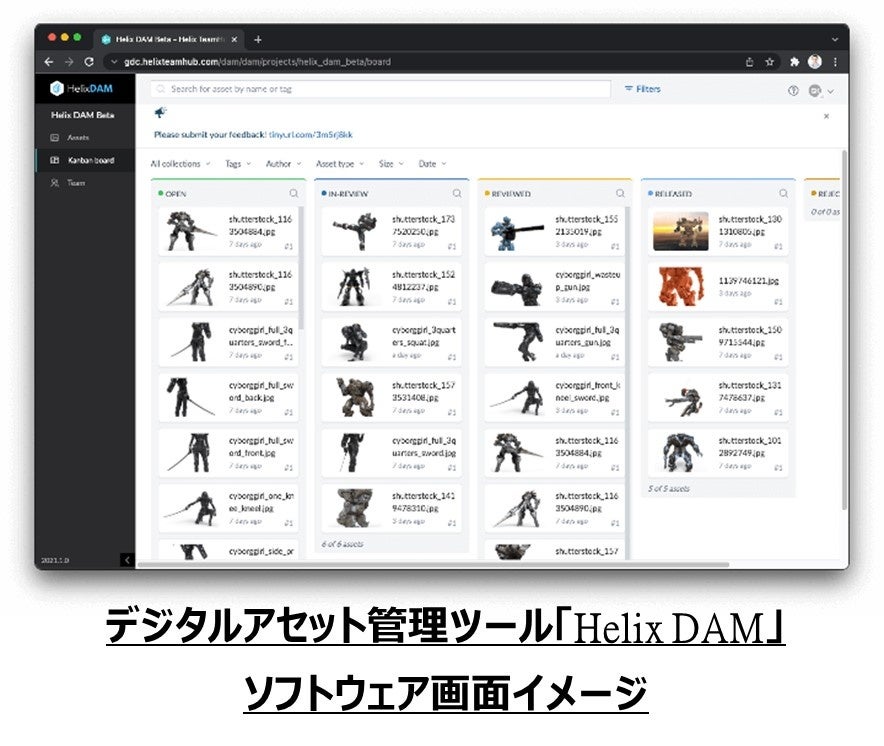The image size is (884, 746).
Task: Open the browser profile avatar
Action: coord(815,61)
